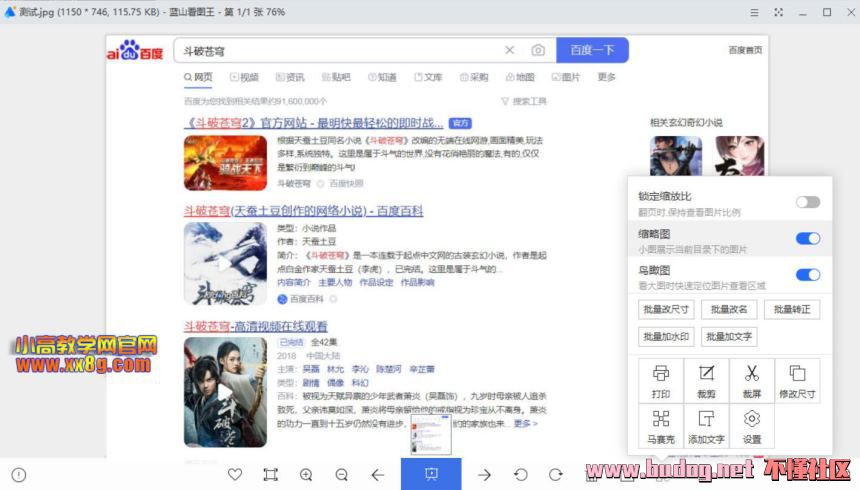860x490 pixels.
Task: Go to next image with right arrow
Action: click(484, 474)
